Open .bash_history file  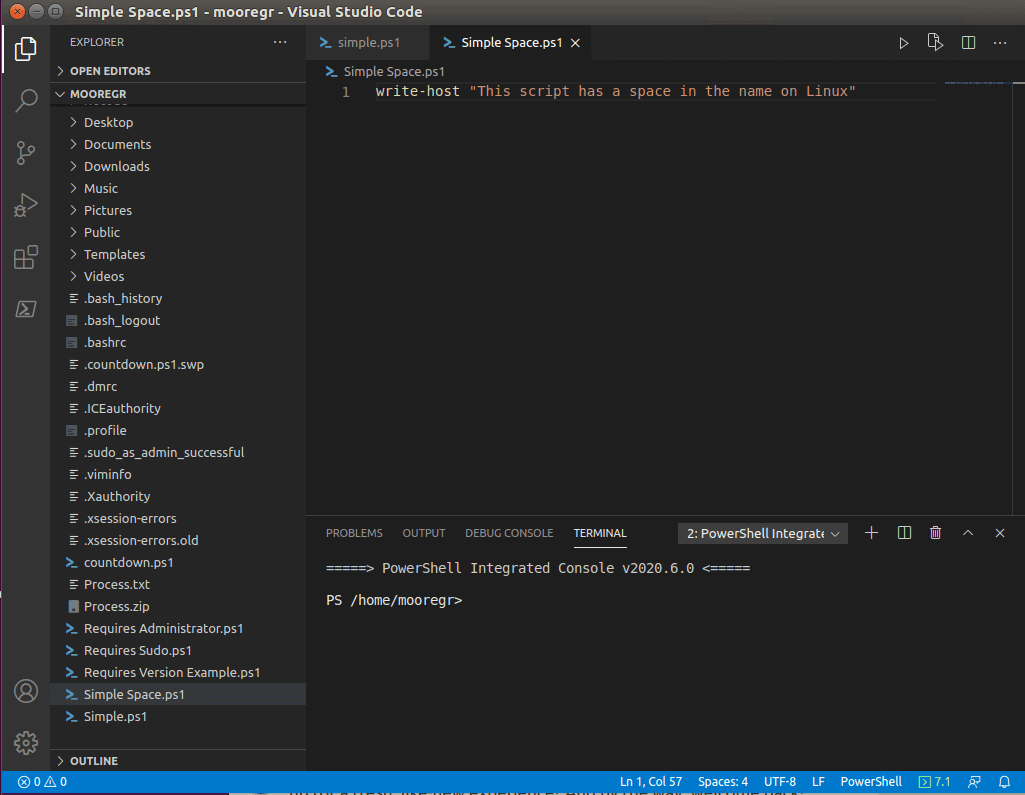tap(178, 298)
